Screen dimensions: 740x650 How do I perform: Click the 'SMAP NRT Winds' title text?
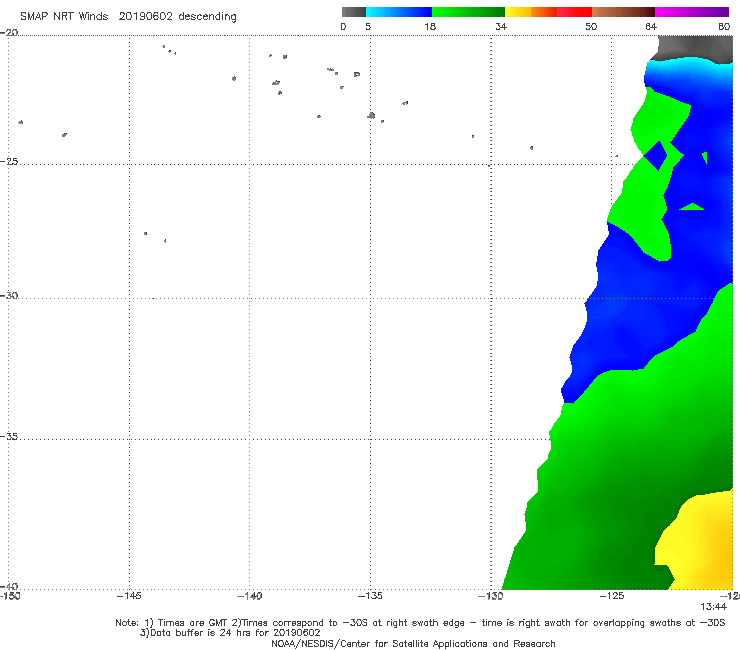(x=64, y=16)
